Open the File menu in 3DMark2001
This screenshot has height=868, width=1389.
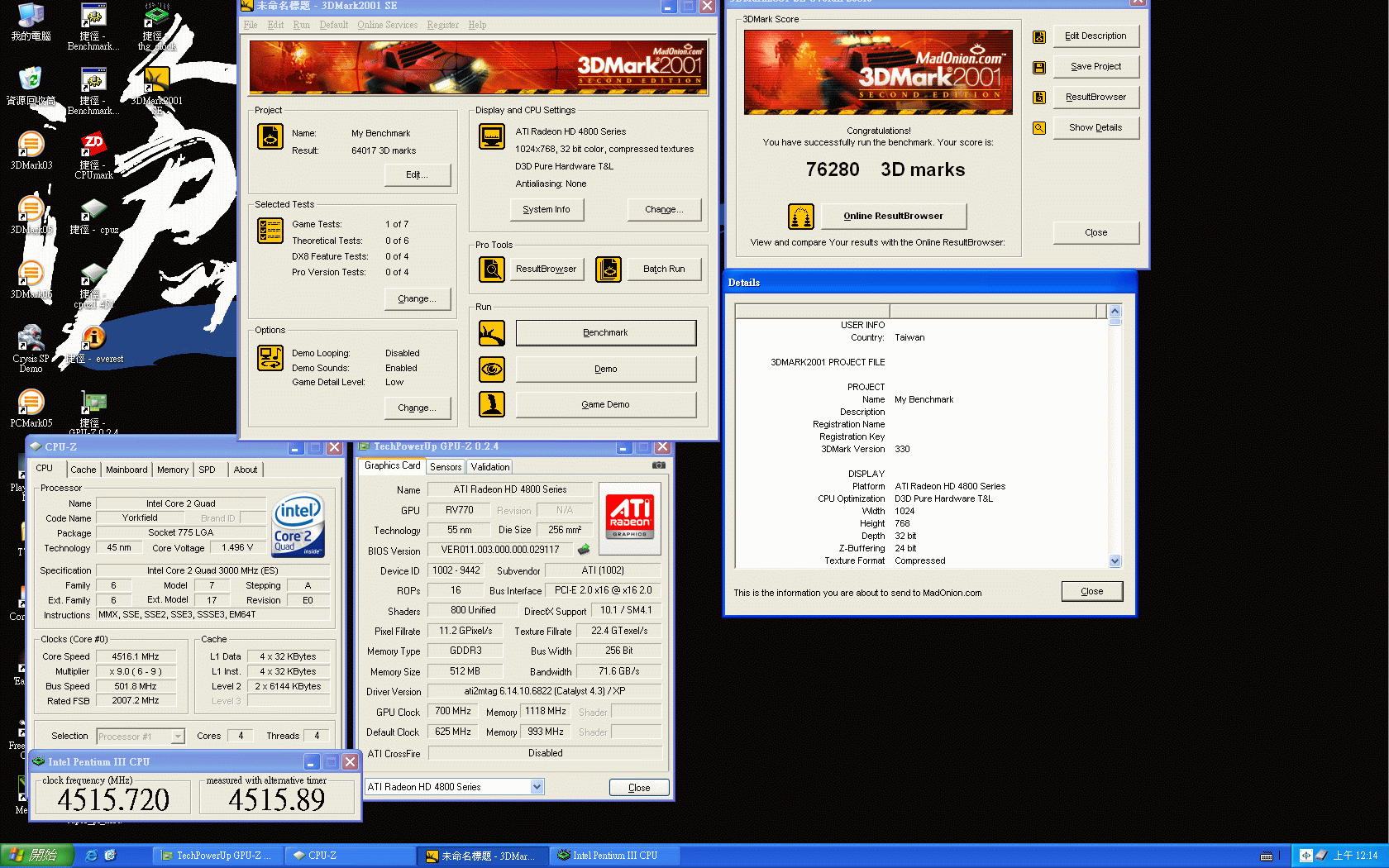click(x=251, y=25)
